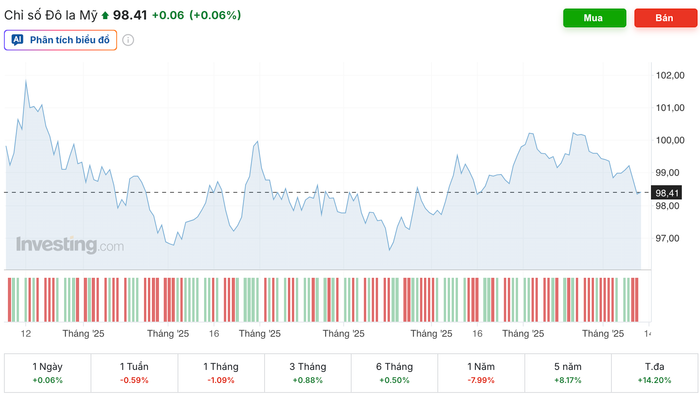Click the 101,00 y-axis label
700x395 pixels.
click(670, 108)
